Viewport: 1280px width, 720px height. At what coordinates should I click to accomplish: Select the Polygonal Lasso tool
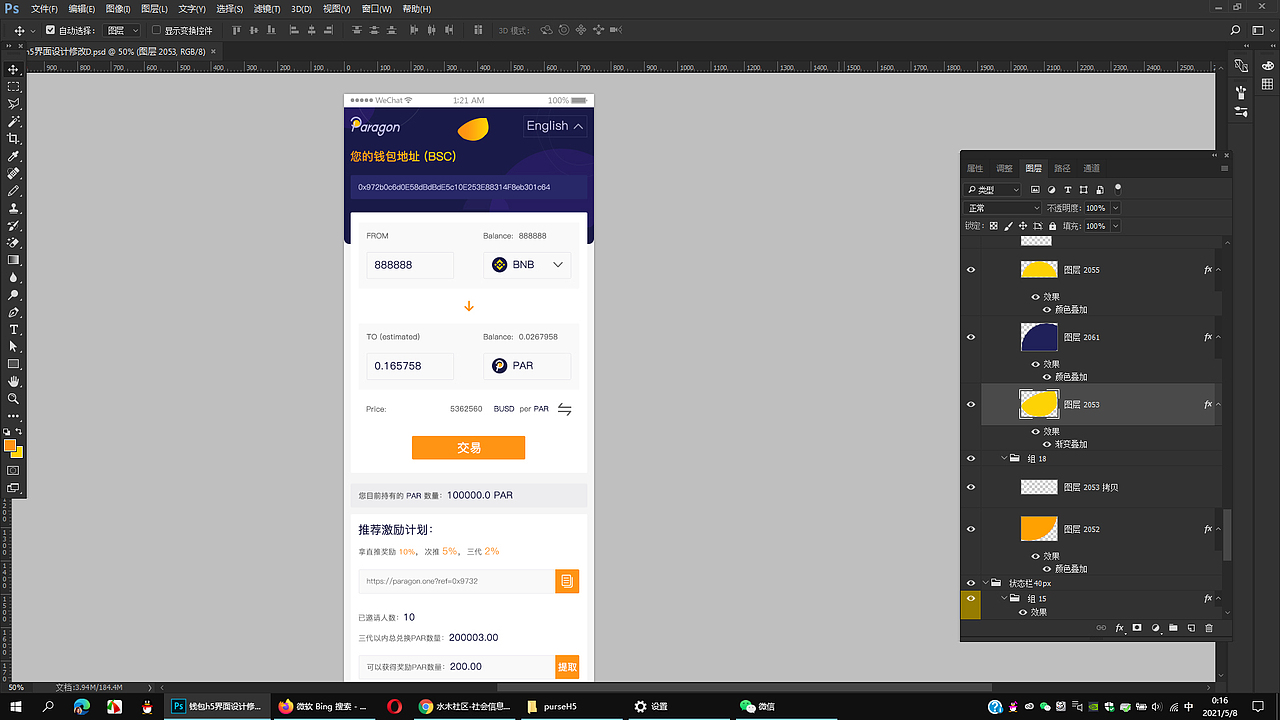pyautogui.click(x=14, y=104)
